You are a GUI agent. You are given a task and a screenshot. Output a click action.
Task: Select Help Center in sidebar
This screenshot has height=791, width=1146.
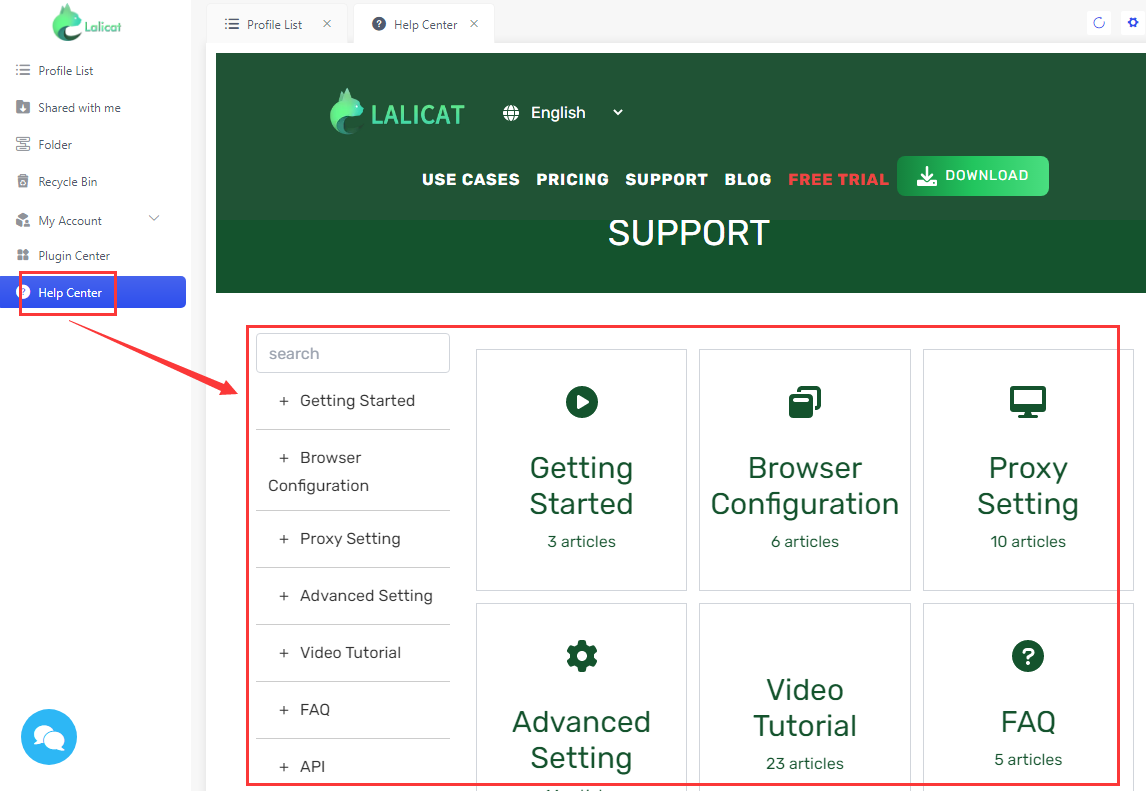point(93,292)
